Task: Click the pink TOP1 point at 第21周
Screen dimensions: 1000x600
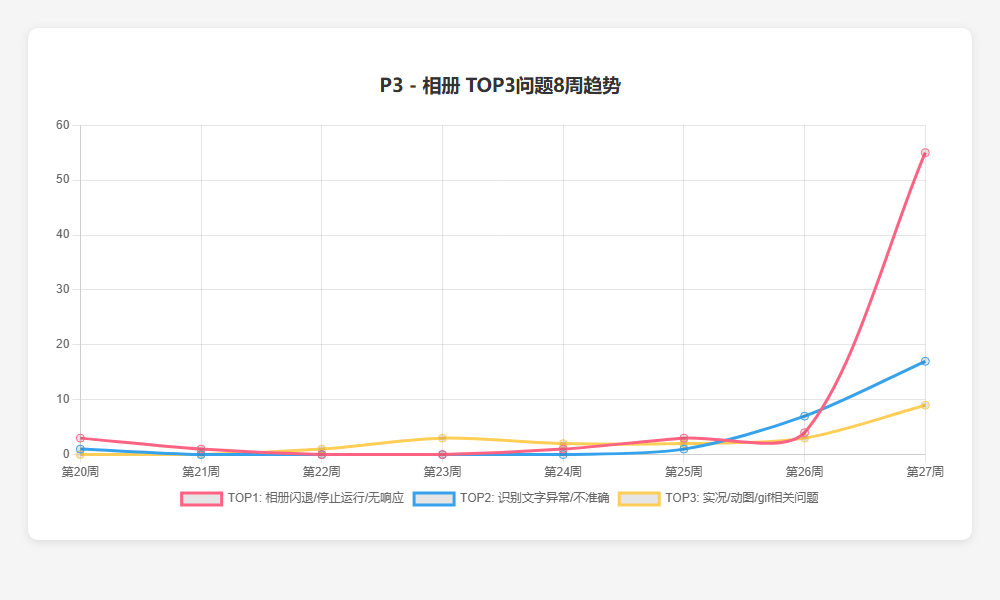Action: click(201, 449)
